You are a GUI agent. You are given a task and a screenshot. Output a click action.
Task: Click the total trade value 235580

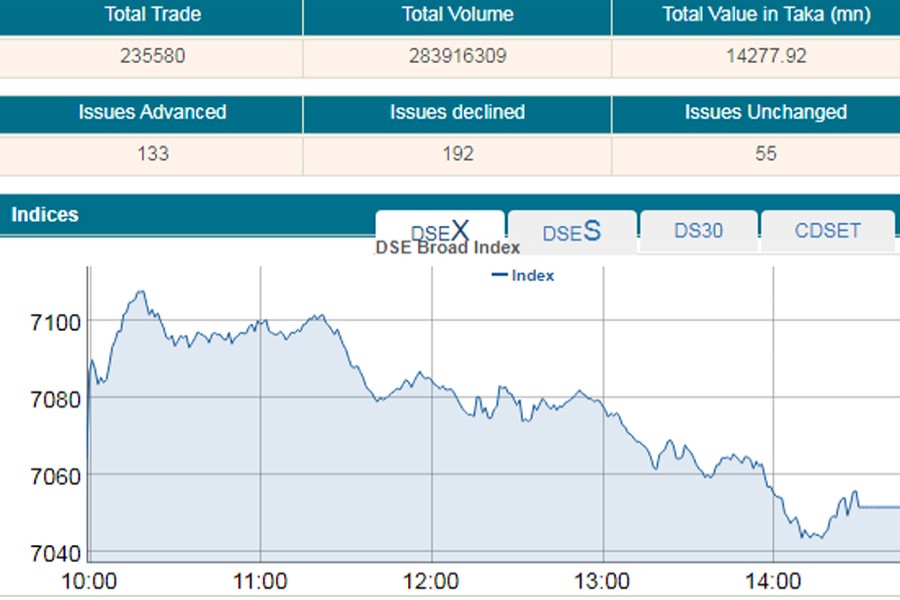152,56
